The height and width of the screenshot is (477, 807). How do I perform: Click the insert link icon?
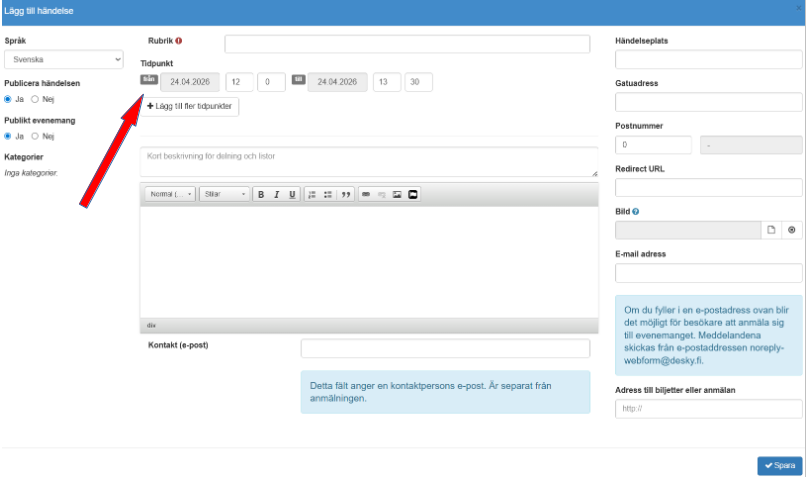pos(366,194)
